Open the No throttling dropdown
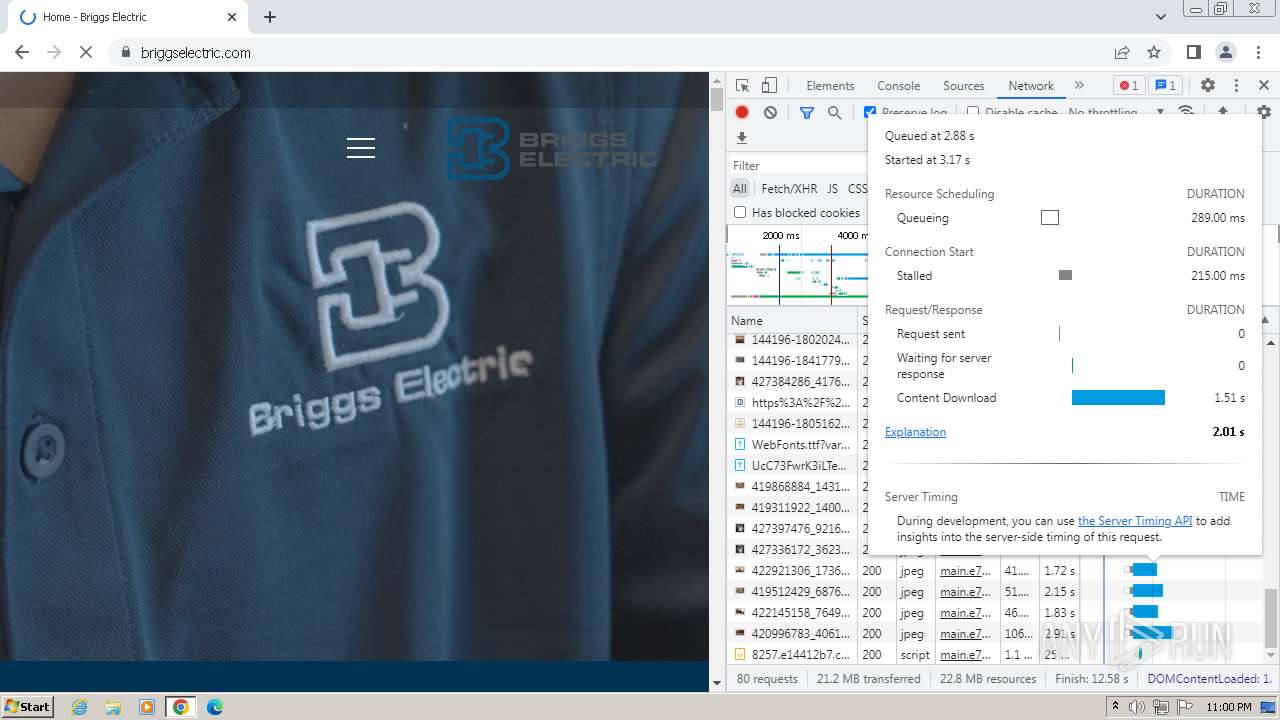This screenshot has width=1280, height=720. point(1116,112)
